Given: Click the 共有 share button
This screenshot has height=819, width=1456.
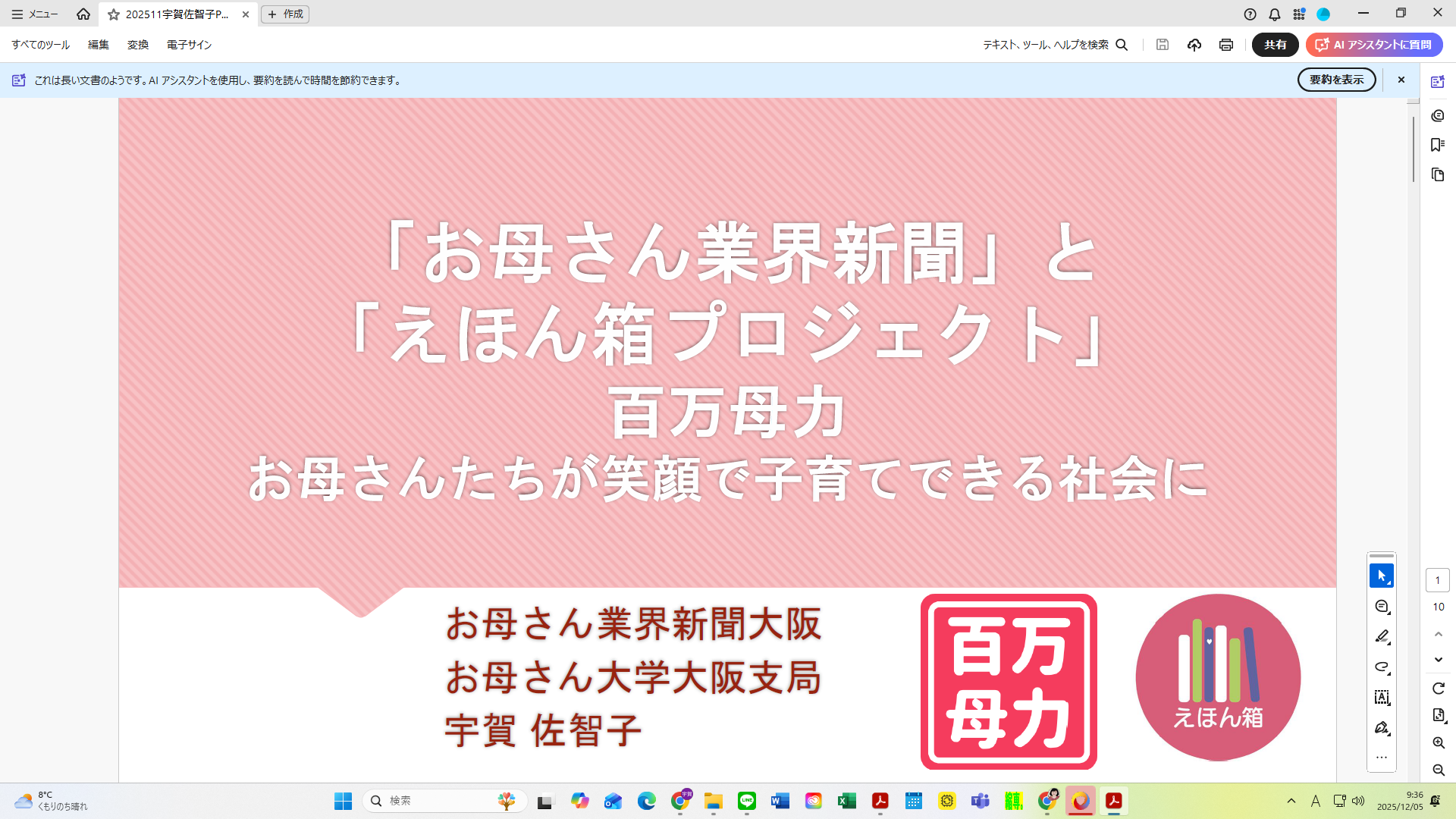Looking at the screenshot, I should click(1275, 45).
